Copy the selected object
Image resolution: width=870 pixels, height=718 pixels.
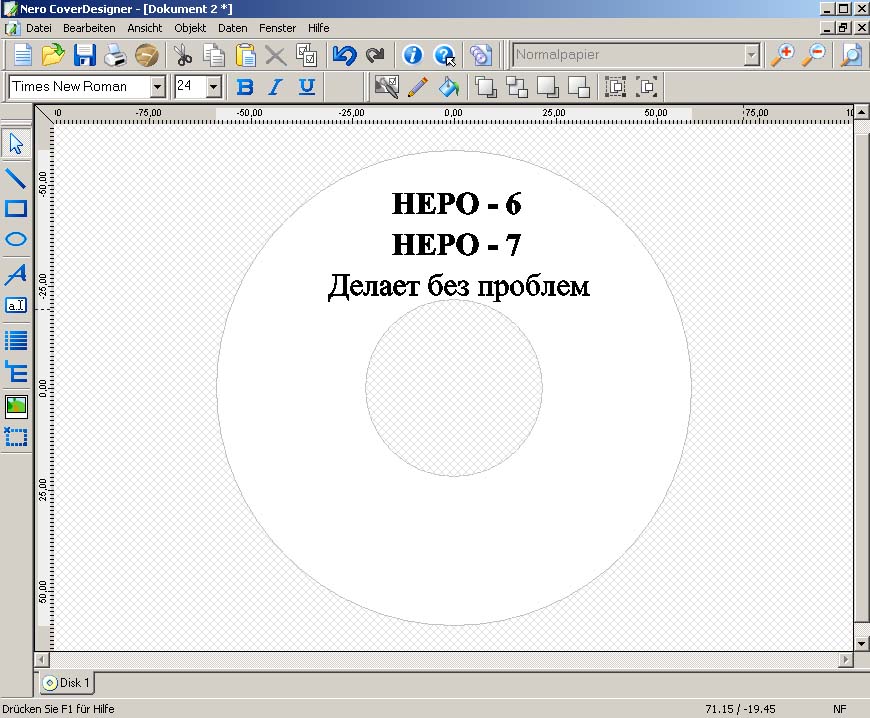(x=214, y=55)
